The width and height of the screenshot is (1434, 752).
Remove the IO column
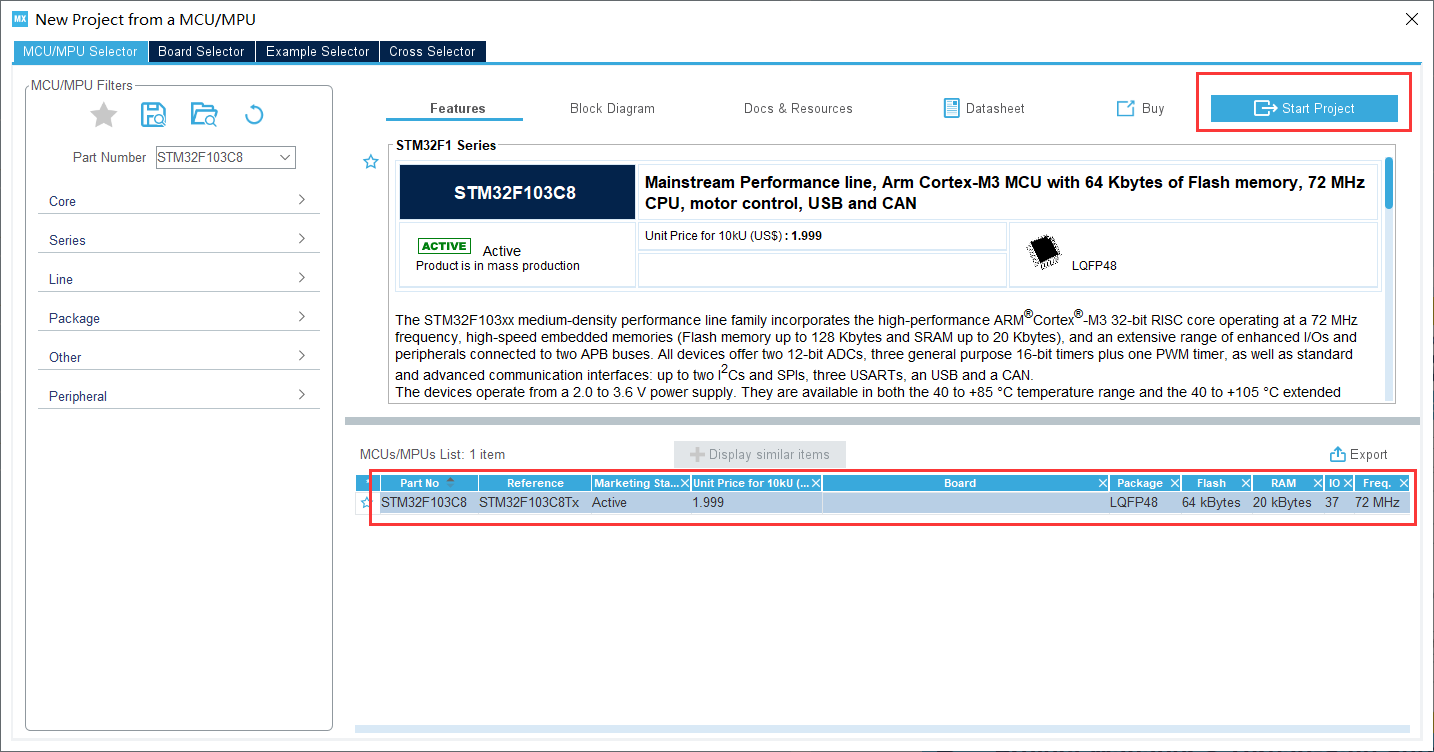pyautogui.click(x=1350, y=483)
